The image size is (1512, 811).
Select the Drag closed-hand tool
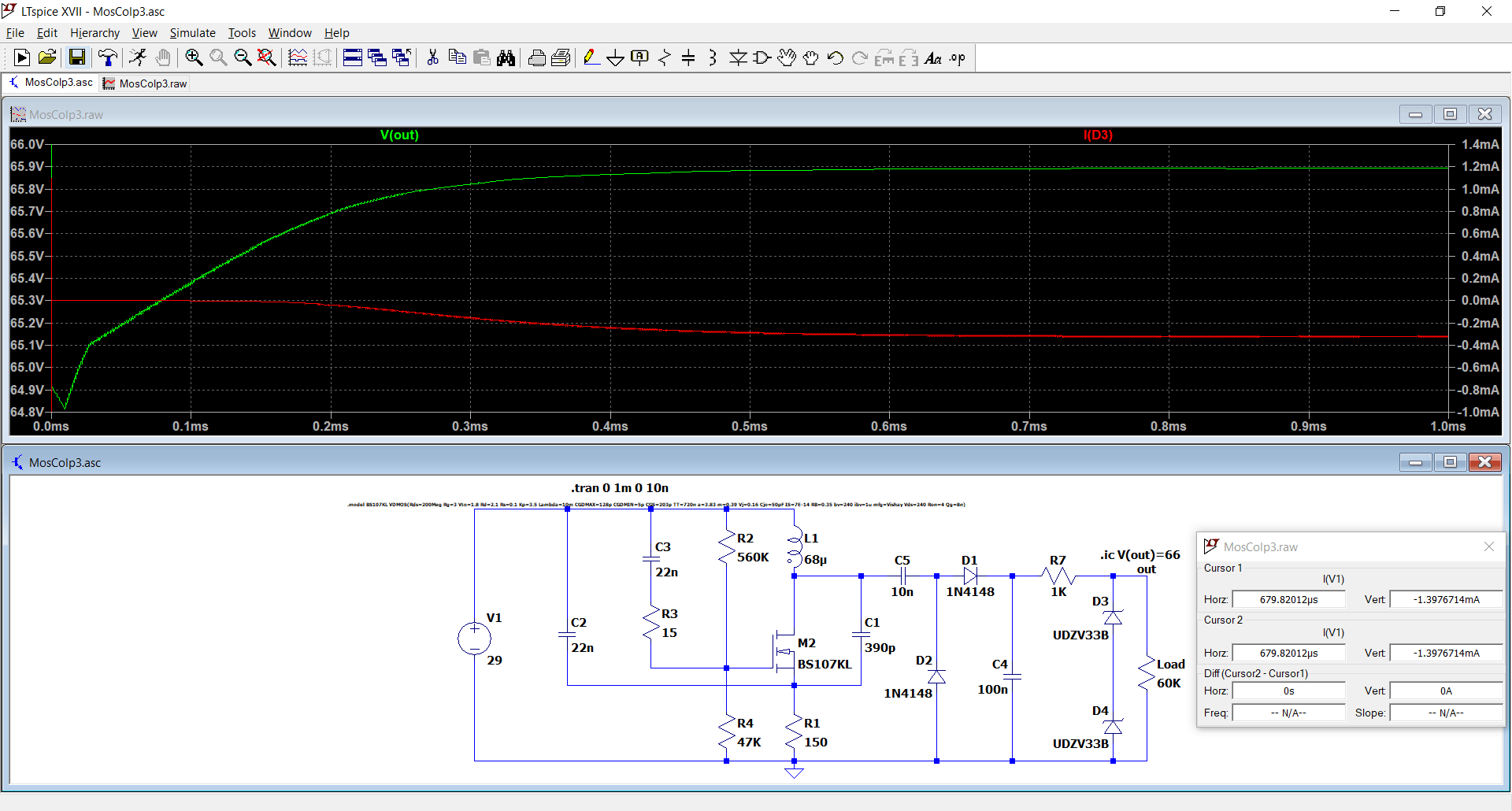point(811,57)
